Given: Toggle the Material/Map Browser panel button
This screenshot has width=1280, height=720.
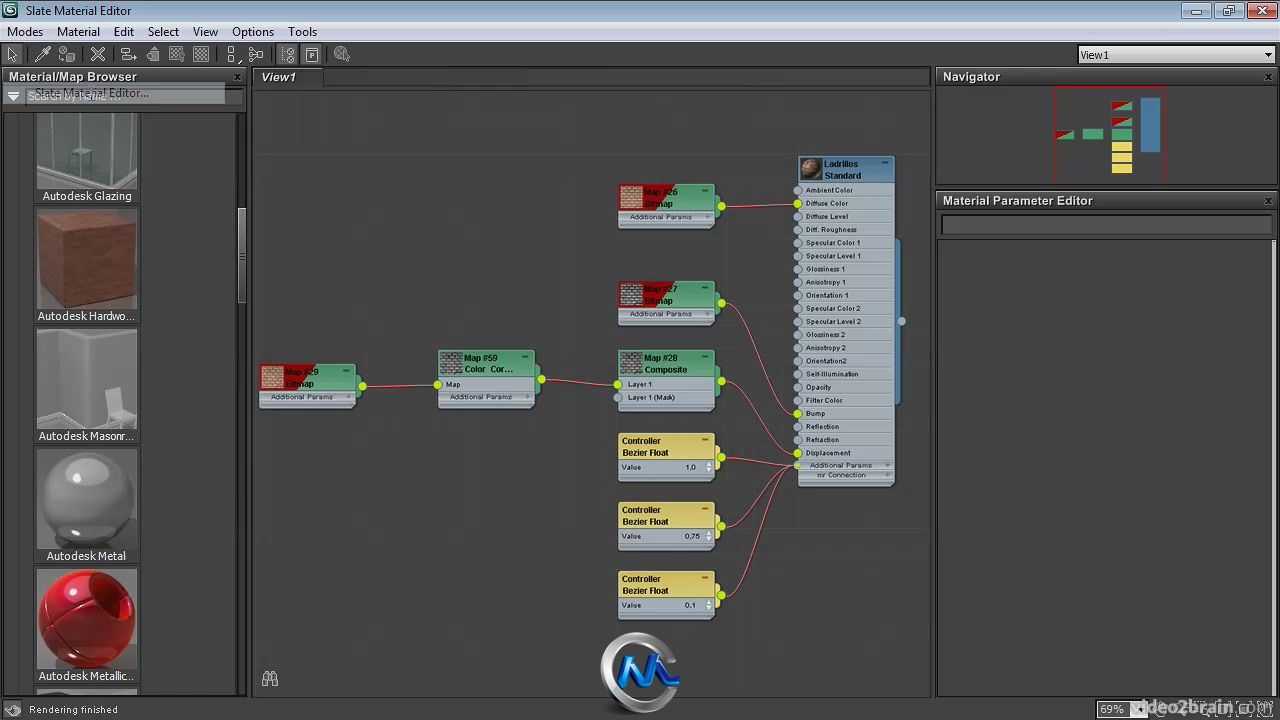Looking at the screenshot, I should pos(288,55).
